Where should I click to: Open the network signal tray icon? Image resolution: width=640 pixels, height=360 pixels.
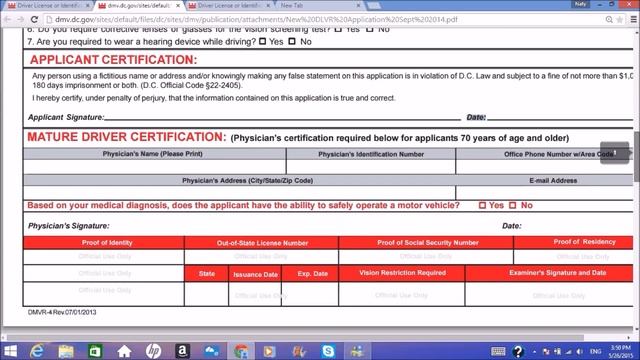(x=569, y=351)
